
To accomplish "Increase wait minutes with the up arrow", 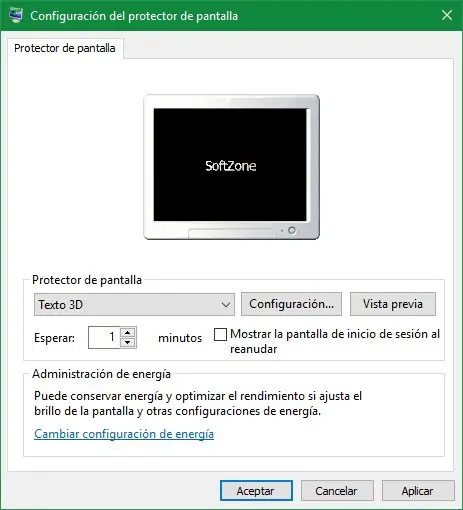I will pos(128,332).
